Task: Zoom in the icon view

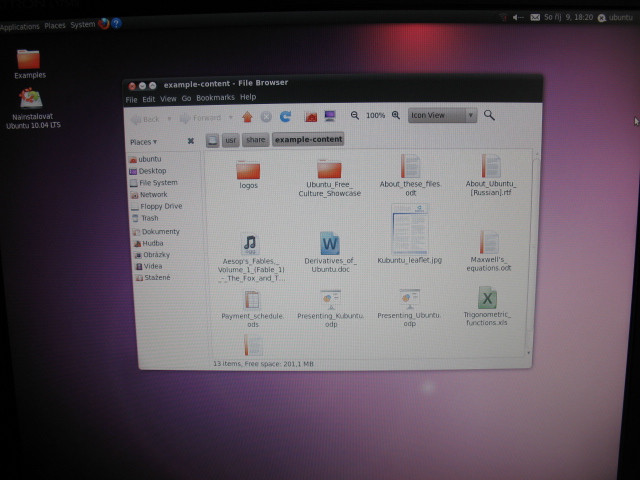Action: [x=396, y=115]
